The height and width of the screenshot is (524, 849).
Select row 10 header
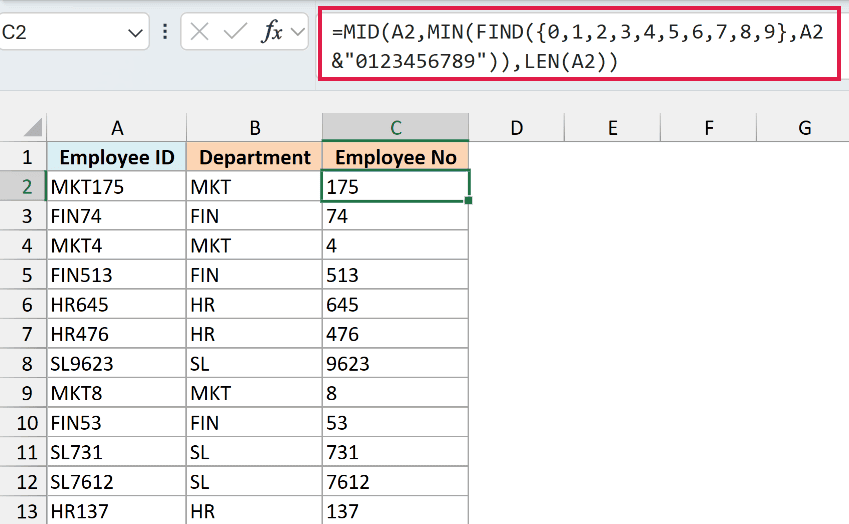click(23, 423)
